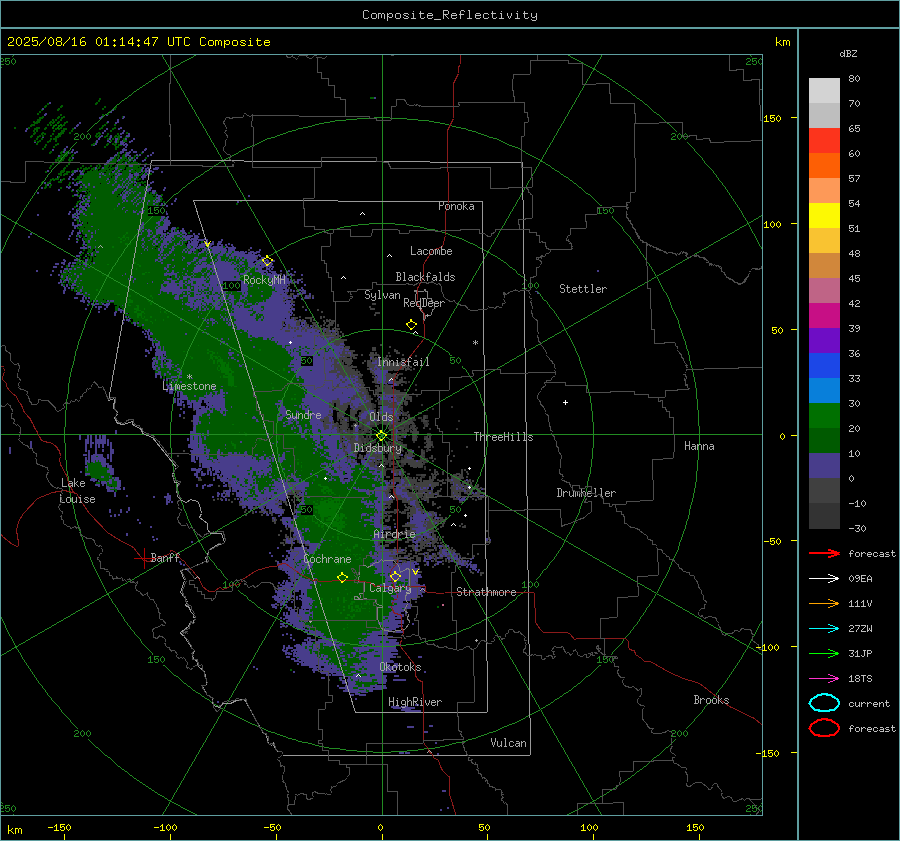
Task: Click the Hanna city label
Action: (699, 446)
